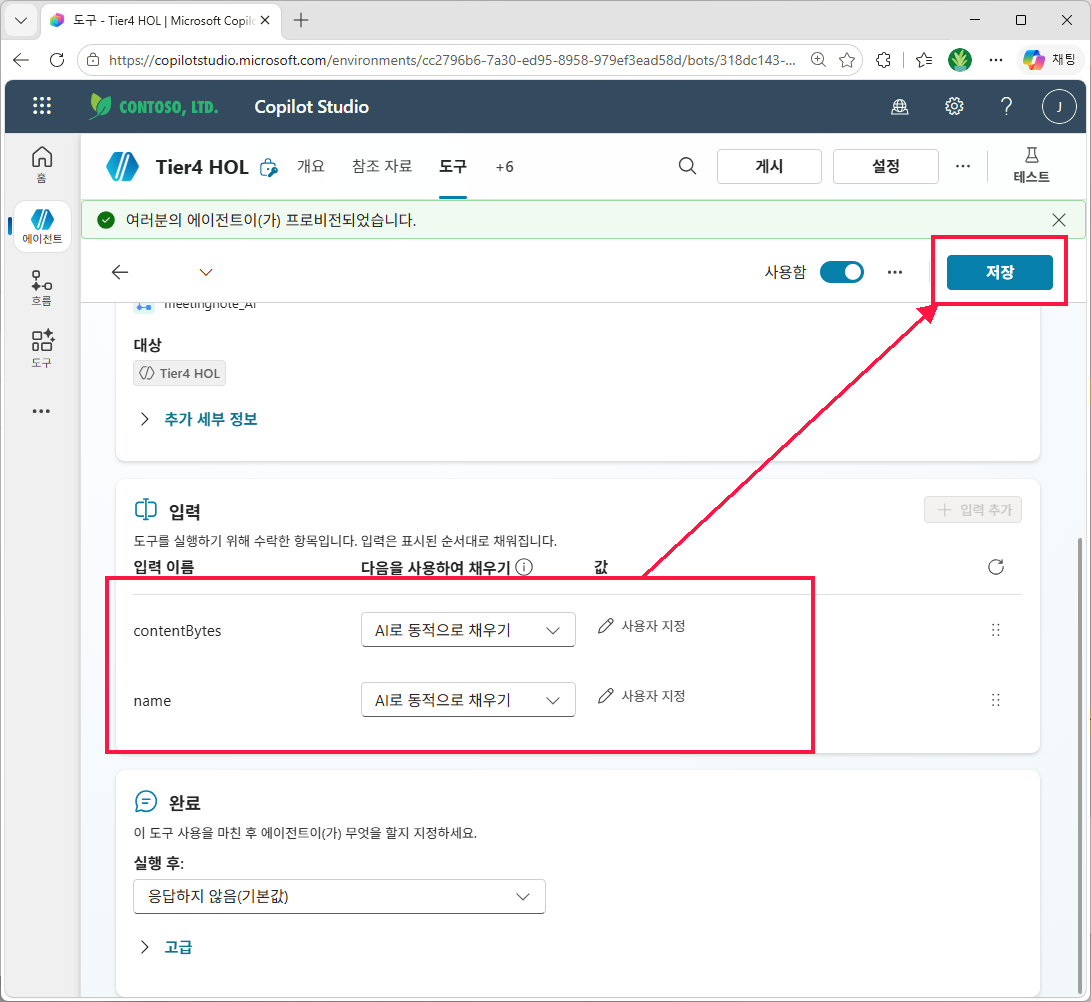Open browser settings and more menu
The image size is (1091, 1002).
996,60
